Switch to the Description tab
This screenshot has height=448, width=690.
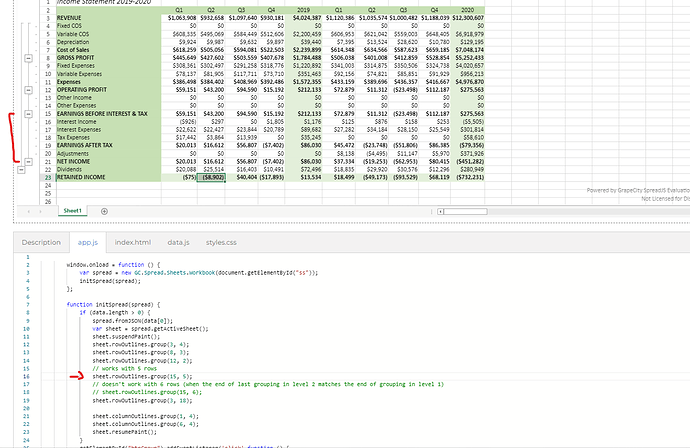[41, 242]
